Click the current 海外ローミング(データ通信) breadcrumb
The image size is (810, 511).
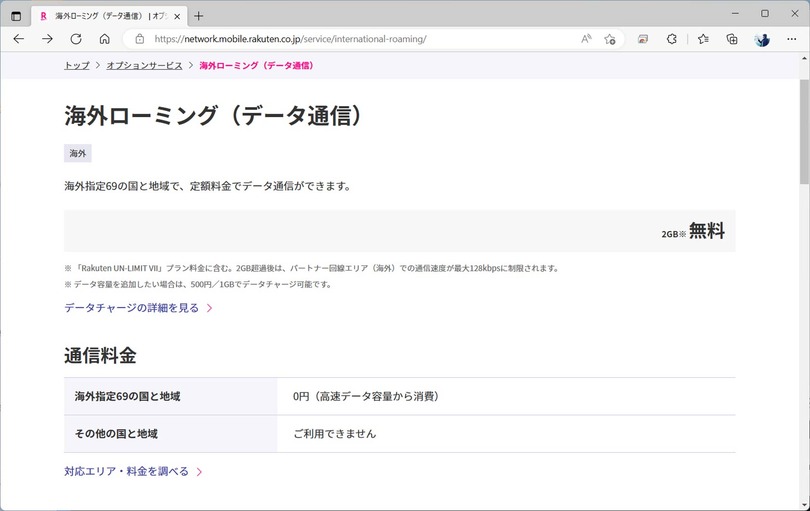point(257,66)
